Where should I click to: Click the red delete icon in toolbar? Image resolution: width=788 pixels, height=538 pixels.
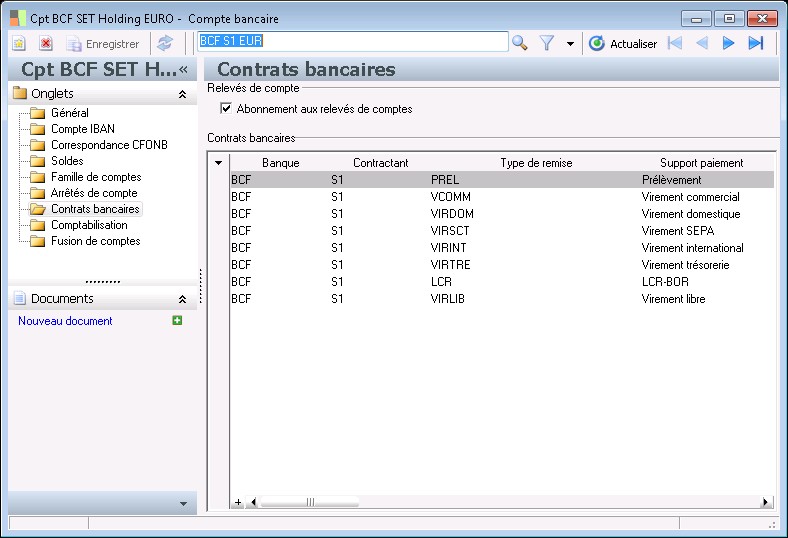pyautogui.click(x=46, y=43)
